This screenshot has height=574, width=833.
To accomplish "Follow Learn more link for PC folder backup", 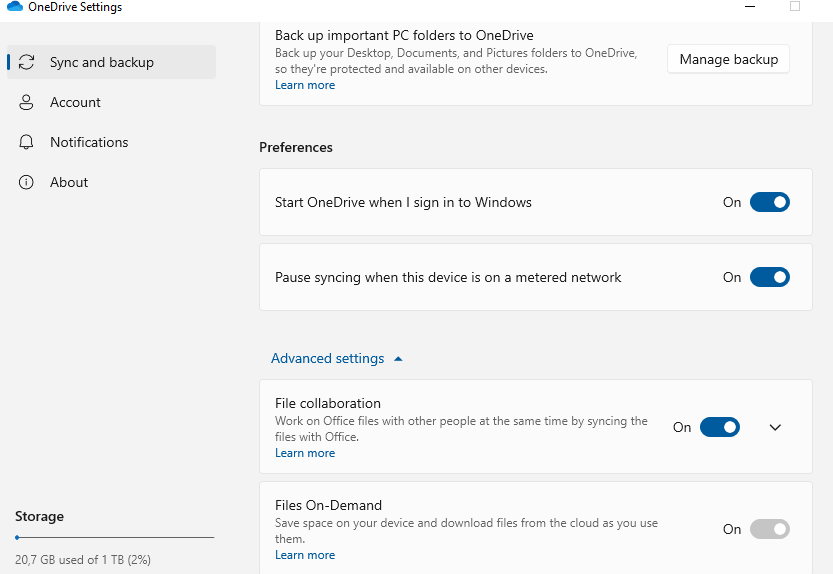I will click(305, 85).
